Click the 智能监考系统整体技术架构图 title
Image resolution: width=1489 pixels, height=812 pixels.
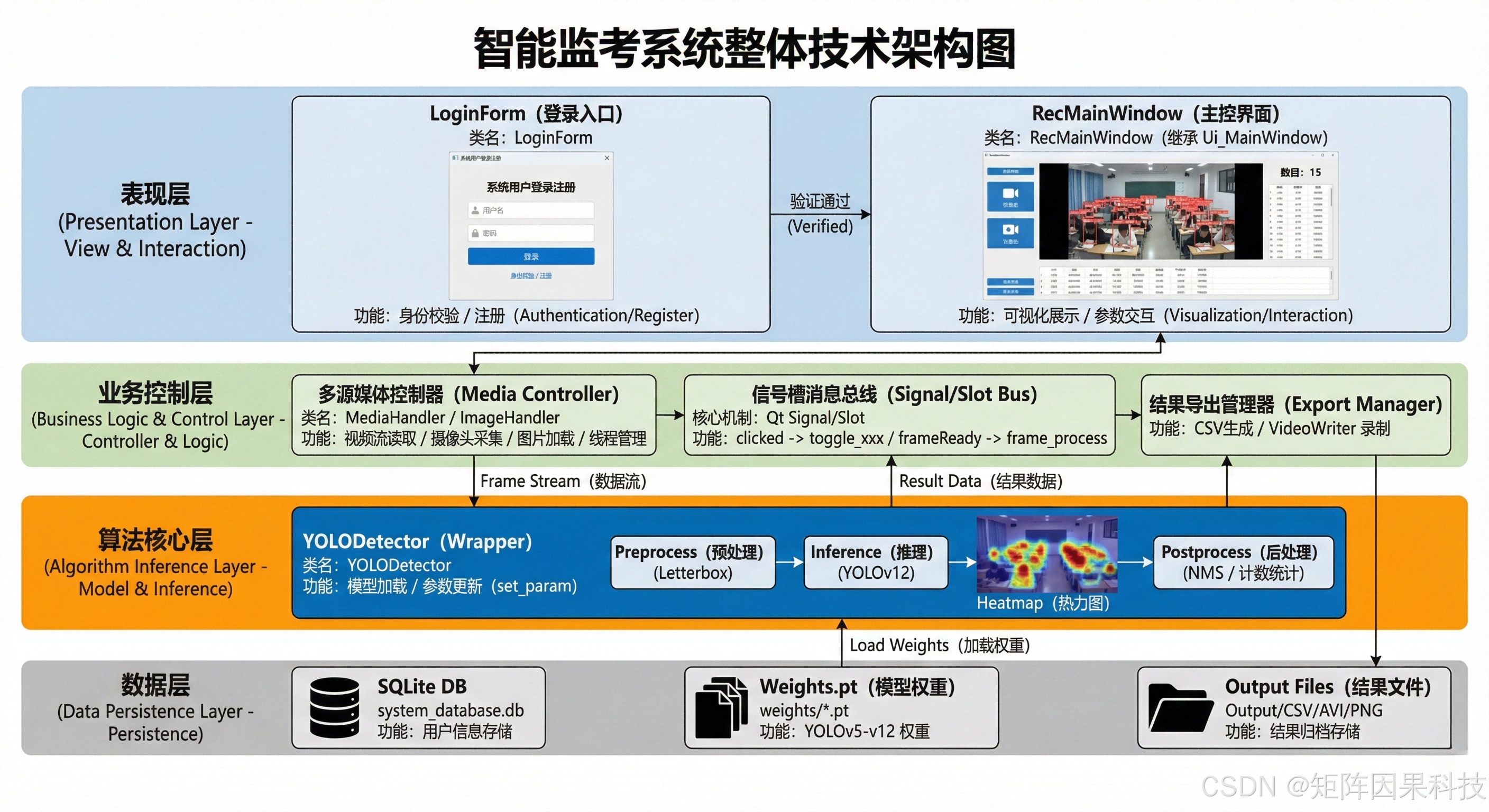(744, 49)
